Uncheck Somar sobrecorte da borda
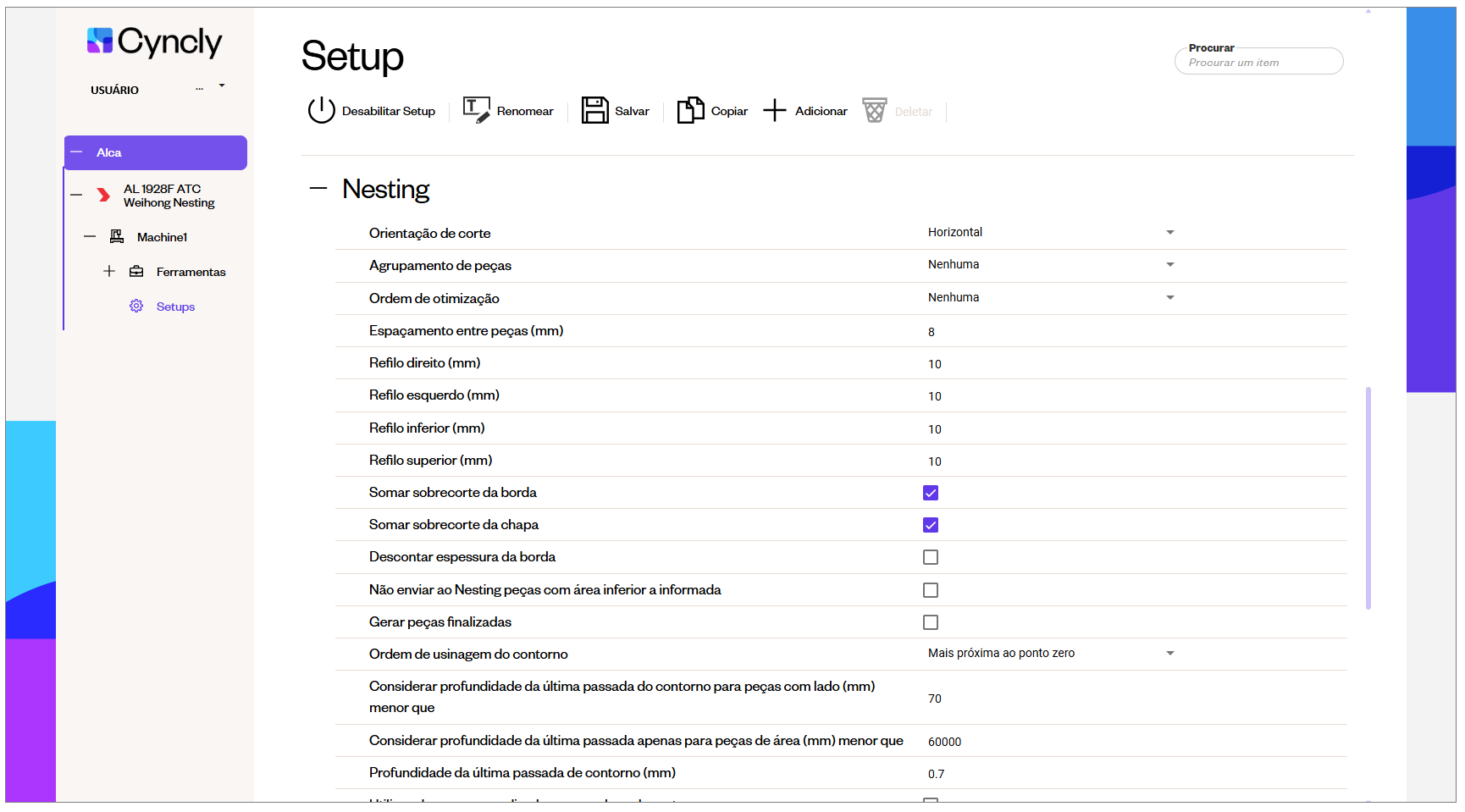Image resolution: width=1465 pixels, height=812 pixels. [931, 493]
